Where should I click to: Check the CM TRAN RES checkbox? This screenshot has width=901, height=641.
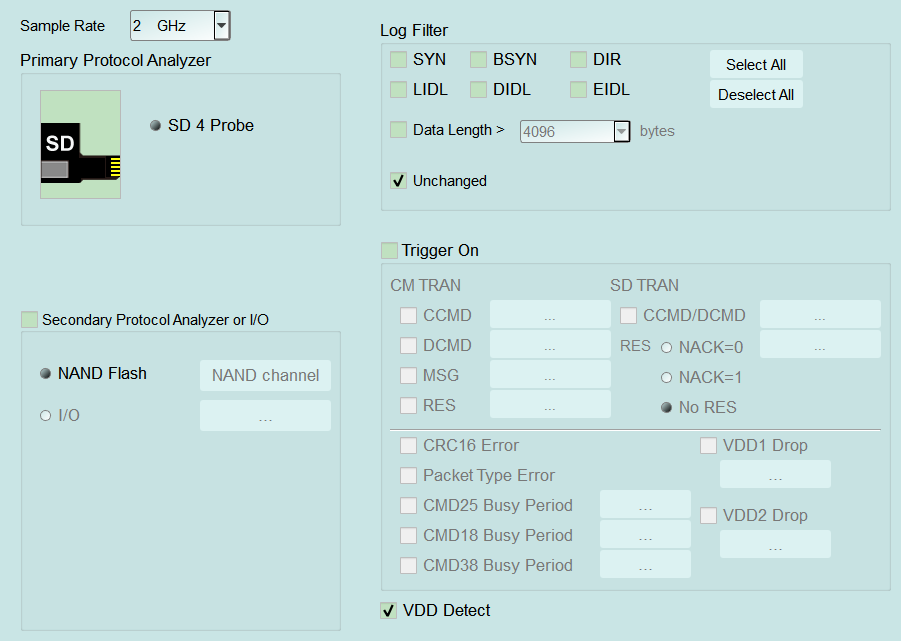[x=408, y=405]
